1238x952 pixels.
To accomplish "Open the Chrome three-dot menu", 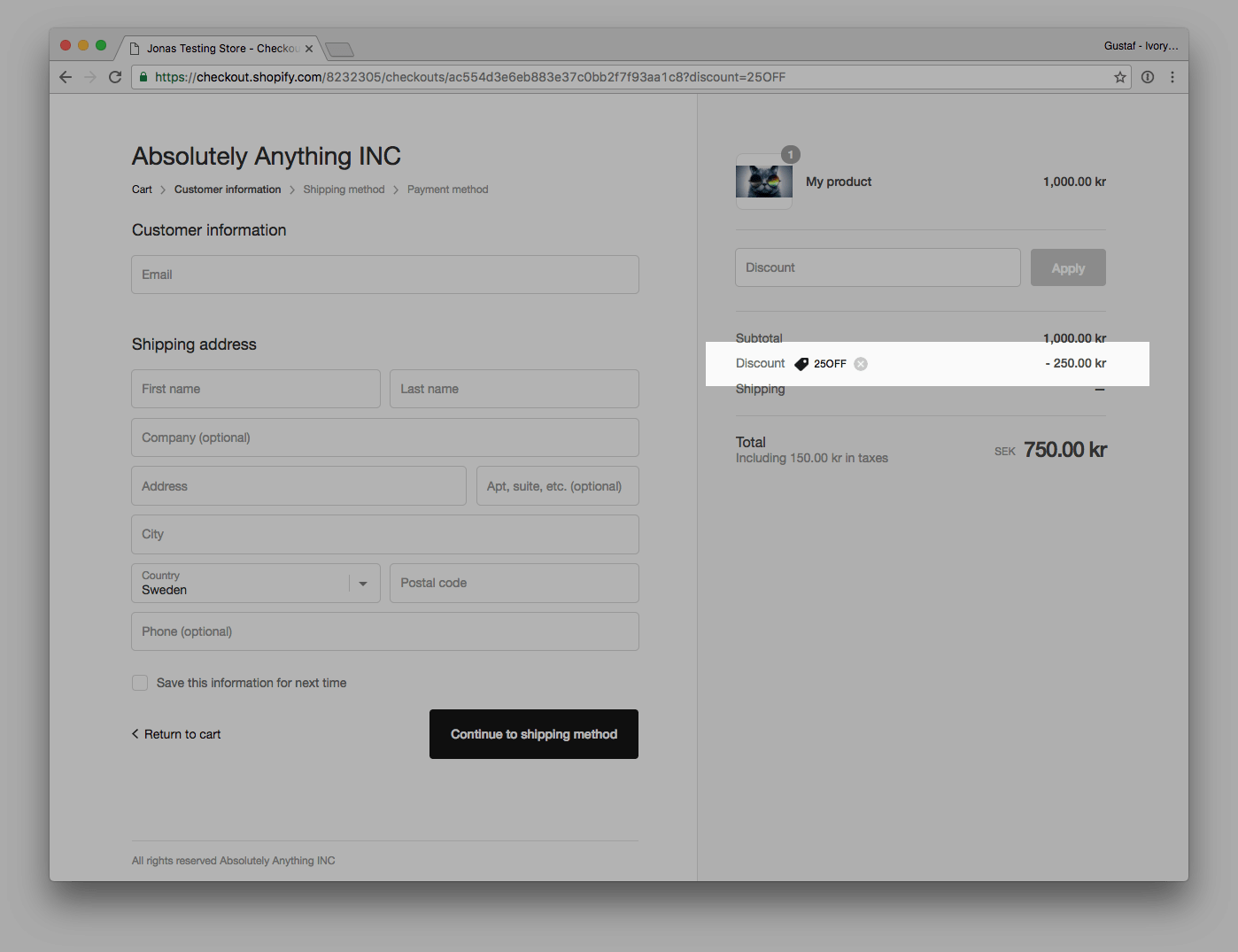I will pos(1172,77).
